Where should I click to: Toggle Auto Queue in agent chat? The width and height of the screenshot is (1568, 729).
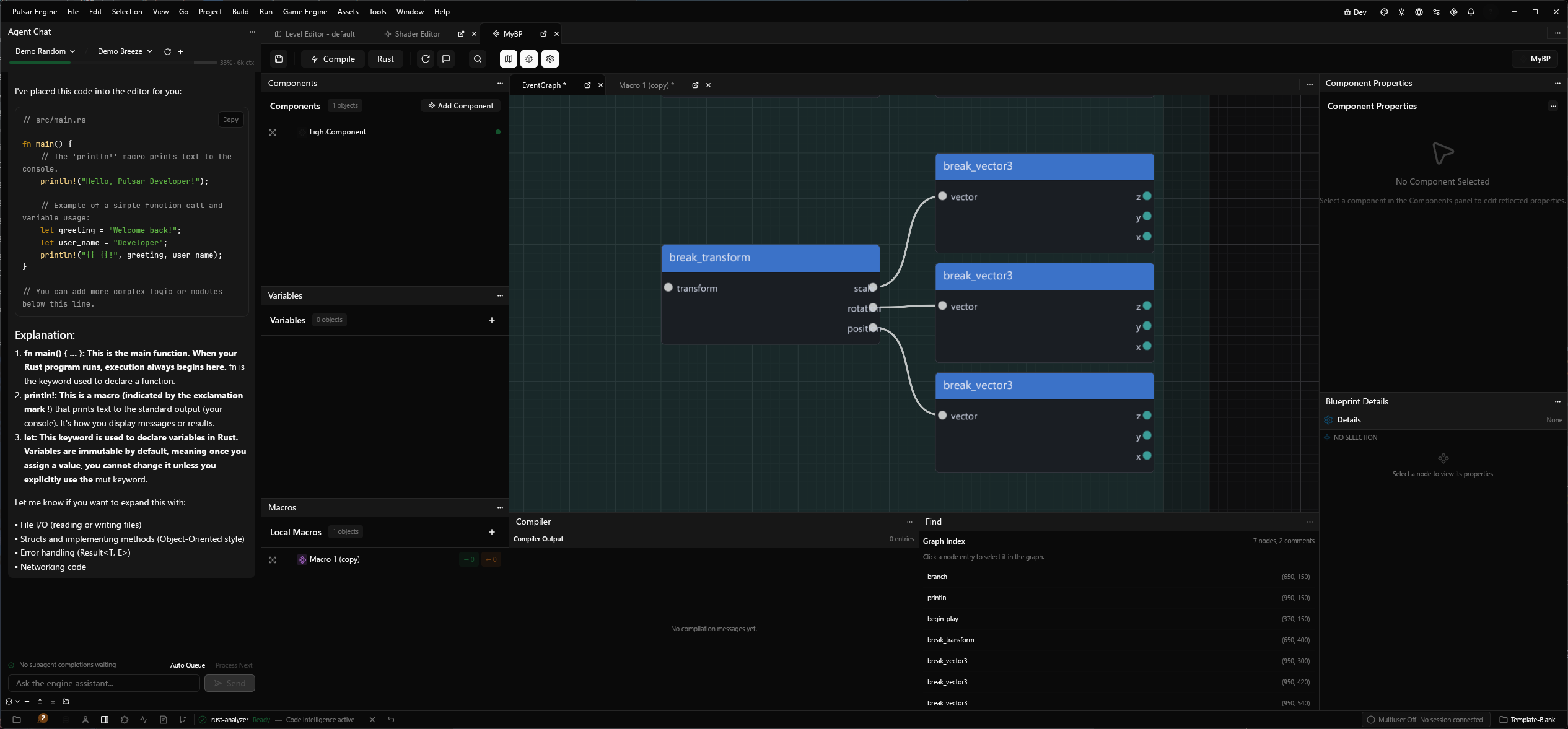pos(187,665)
